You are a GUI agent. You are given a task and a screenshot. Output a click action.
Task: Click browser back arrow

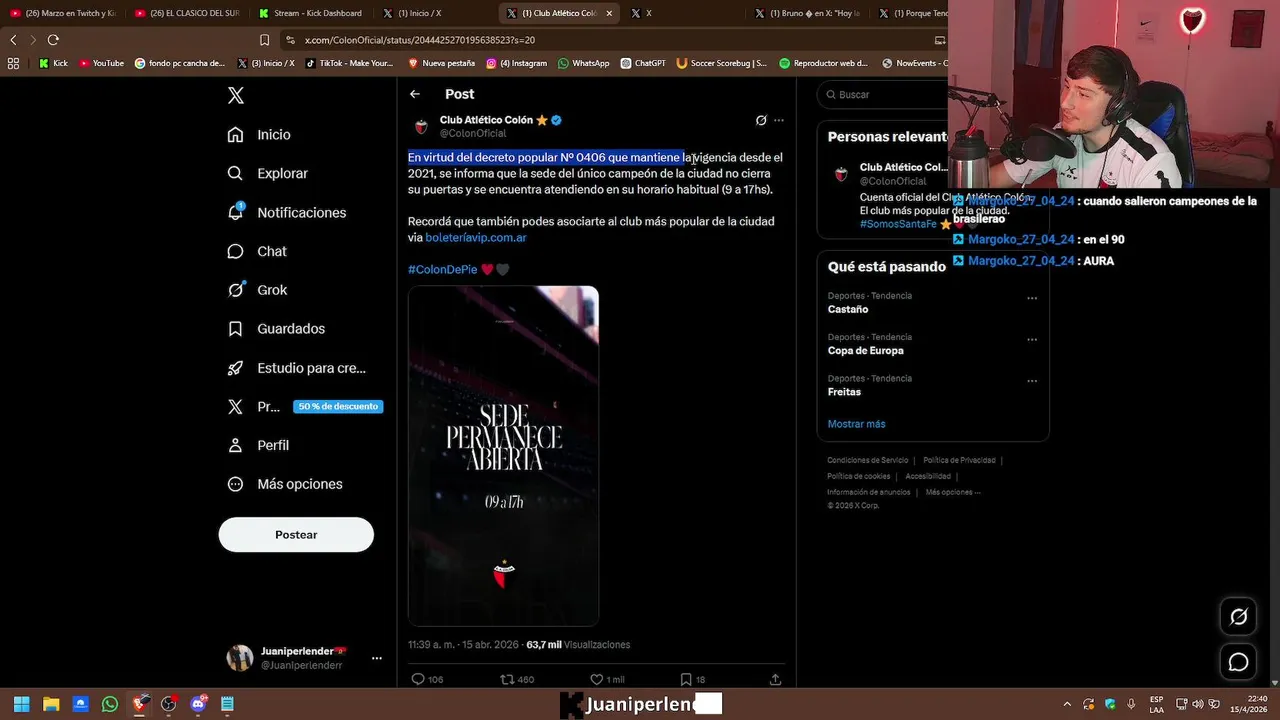13,40
